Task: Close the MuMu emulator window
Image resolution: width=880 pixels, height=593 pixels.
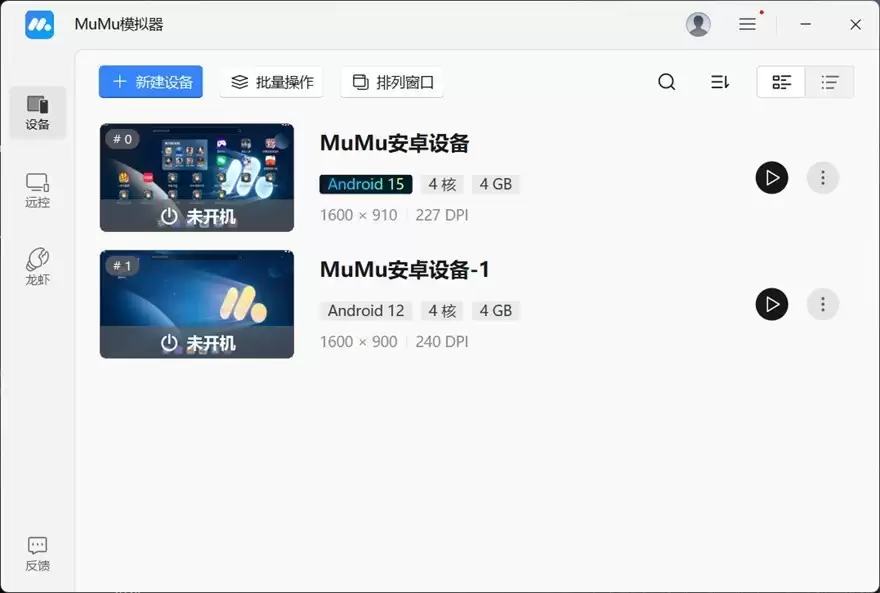Action: click(855, 24)
